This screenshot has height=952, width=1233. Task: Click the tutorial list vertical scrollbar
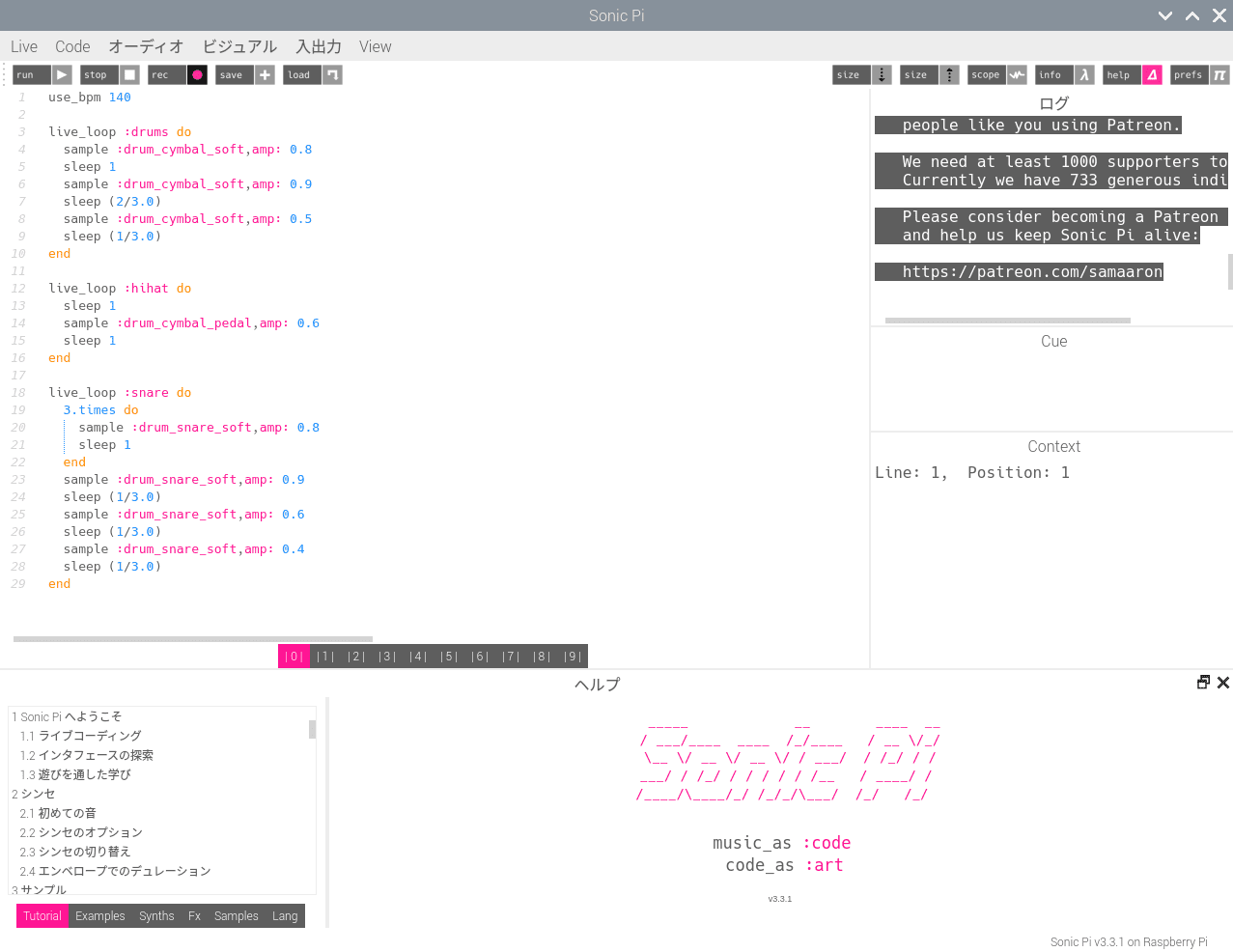point(312,729)
